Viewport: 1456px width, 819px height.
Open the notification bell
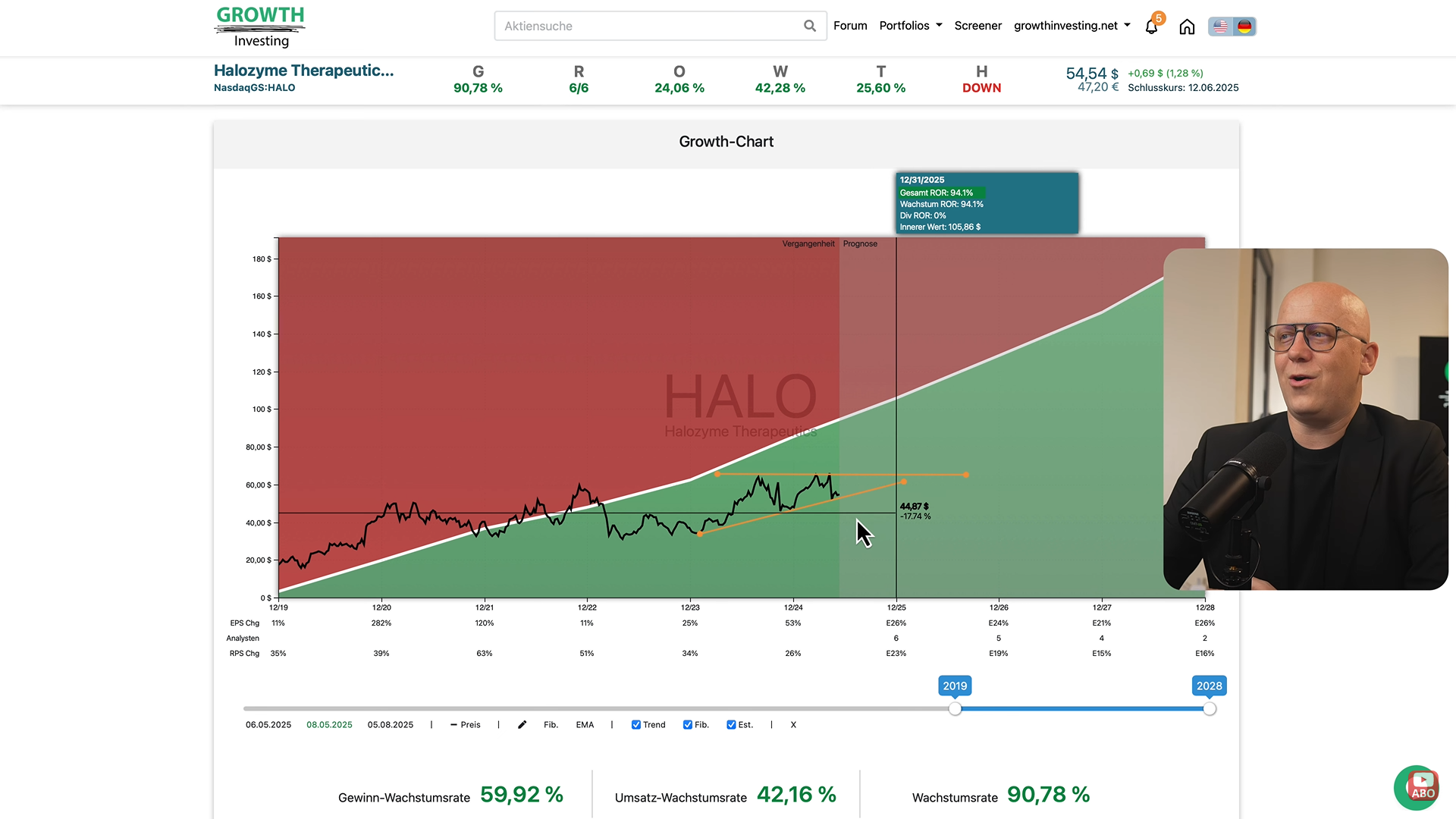pos(1151,27)
